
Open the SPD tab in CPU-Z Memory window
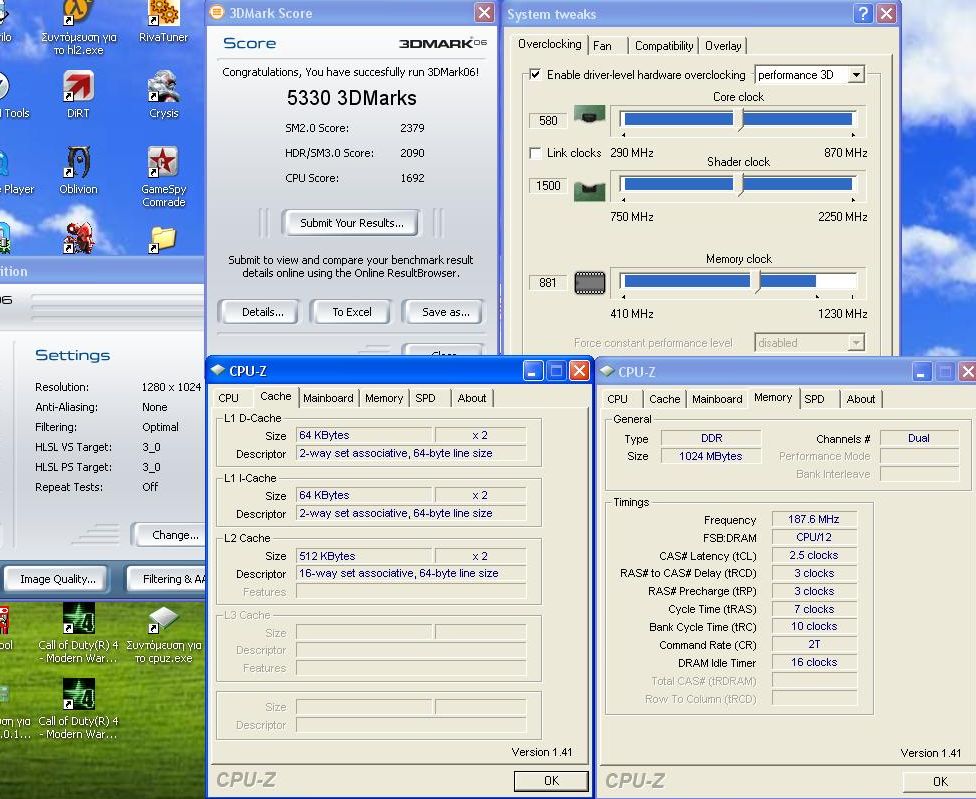click(x=814, y=399)
